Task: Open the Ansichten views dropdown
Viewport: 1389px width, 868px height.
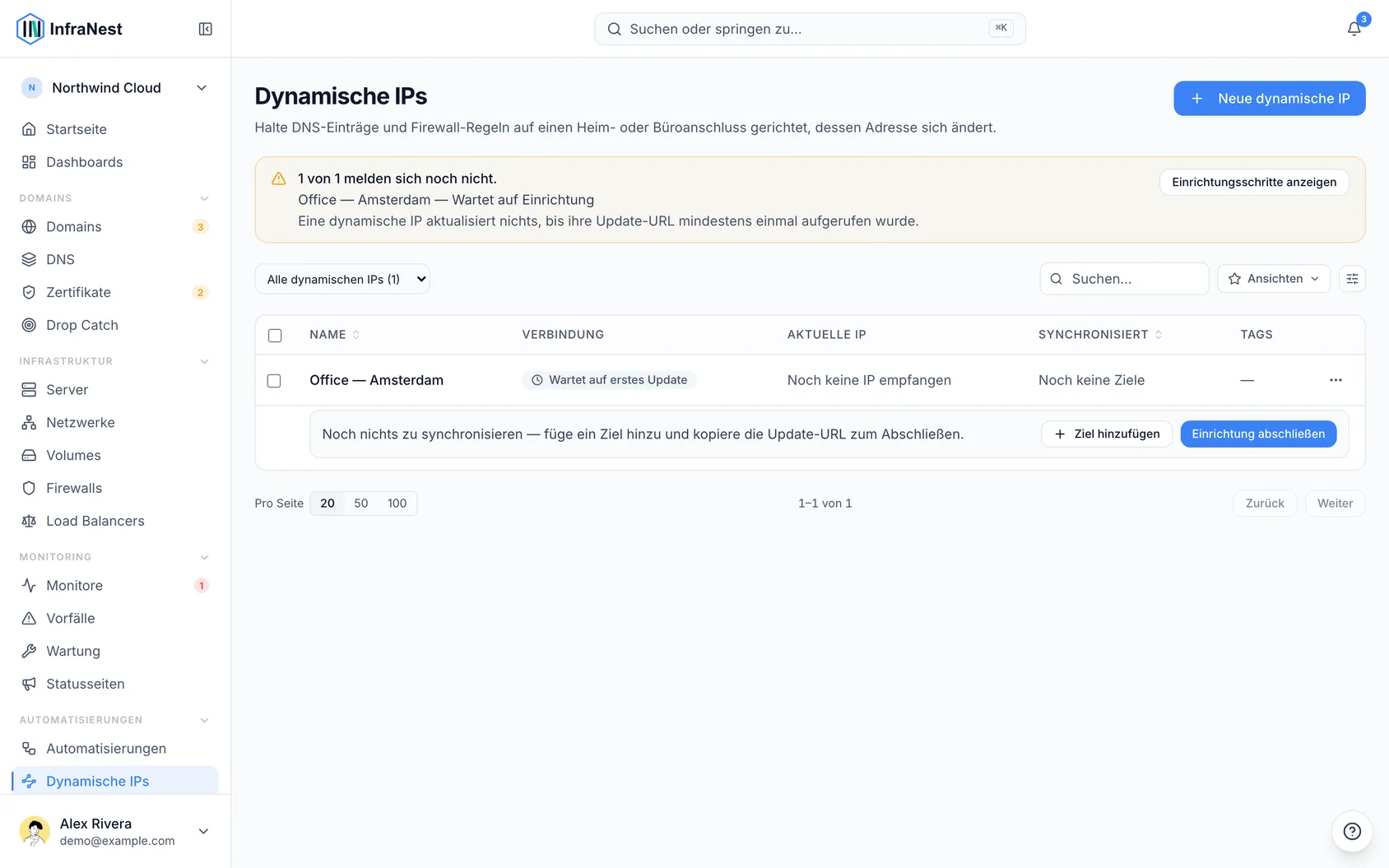Action: 1274,279
